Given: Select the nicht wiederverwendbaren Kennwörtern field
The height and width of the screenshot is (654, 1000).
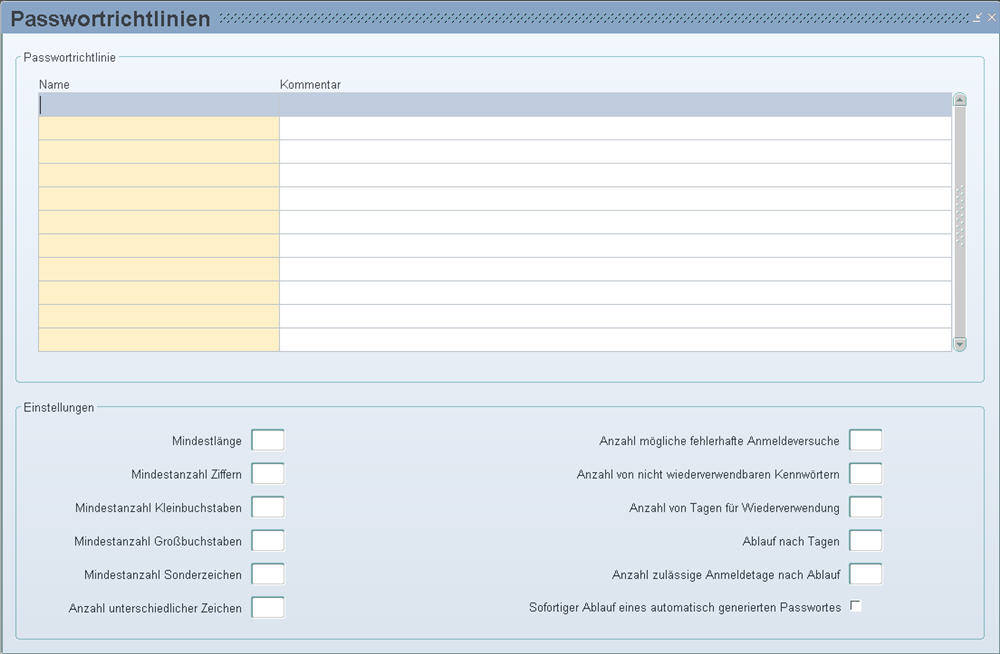Looking at the screenshot, I should pyautogui.click(x=865, y=474).
